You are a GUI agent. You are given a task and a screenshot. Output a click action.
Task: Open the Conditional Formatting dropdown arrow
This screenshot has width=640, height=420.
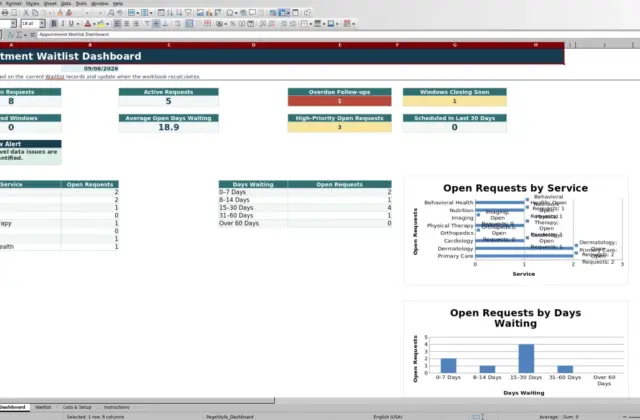click(353, 24)
